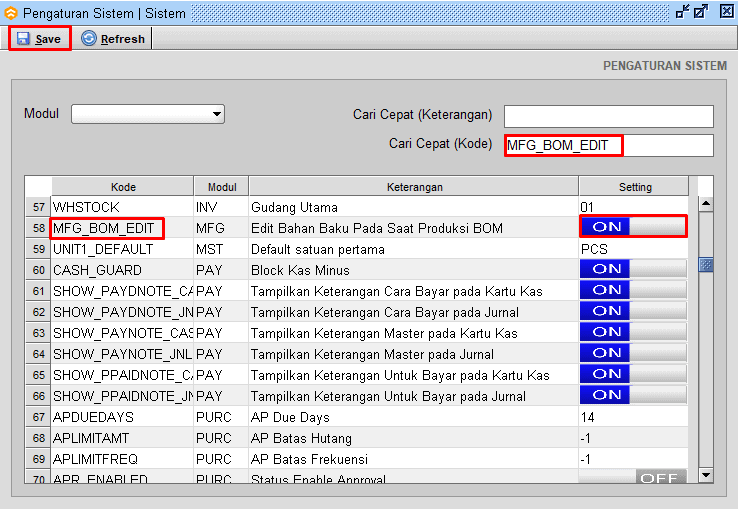Toggle Status Enable Approval OFF switch
The height and width of the screenshot is (509, 738).
[x=633, y=476]
